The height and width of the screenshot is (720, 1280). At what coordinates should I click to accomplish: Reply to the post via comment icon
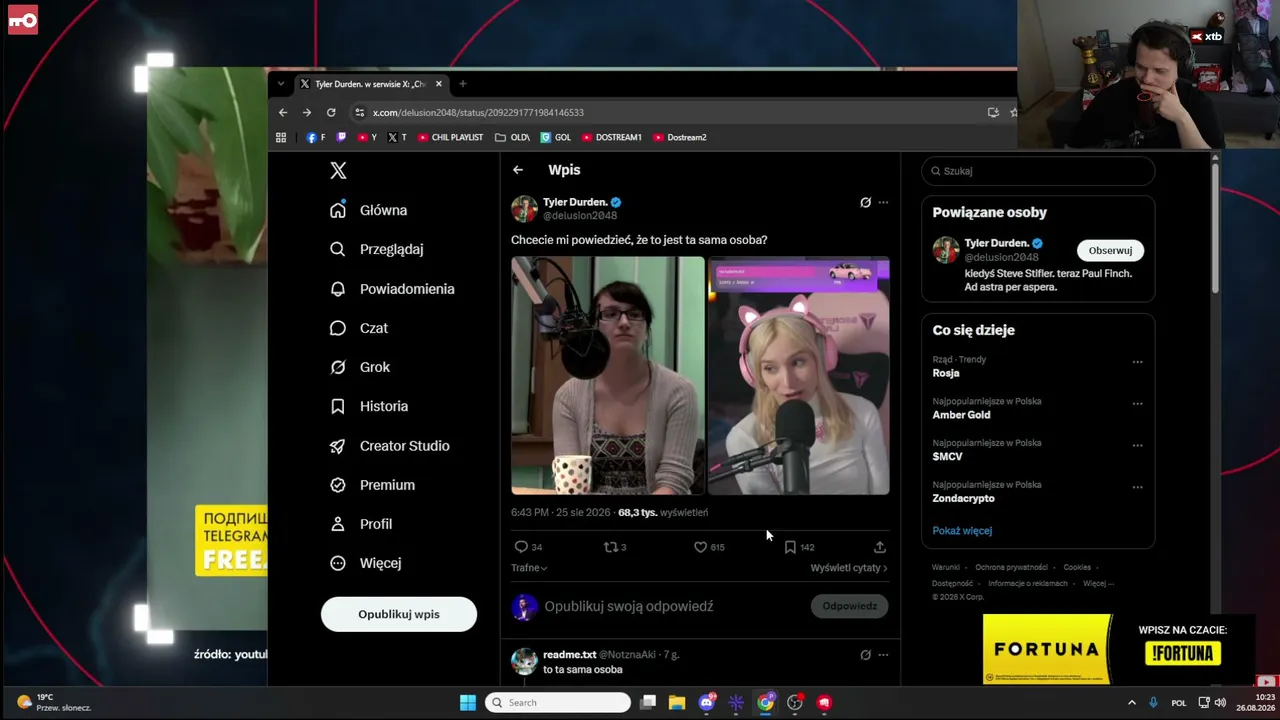point(521,547)
